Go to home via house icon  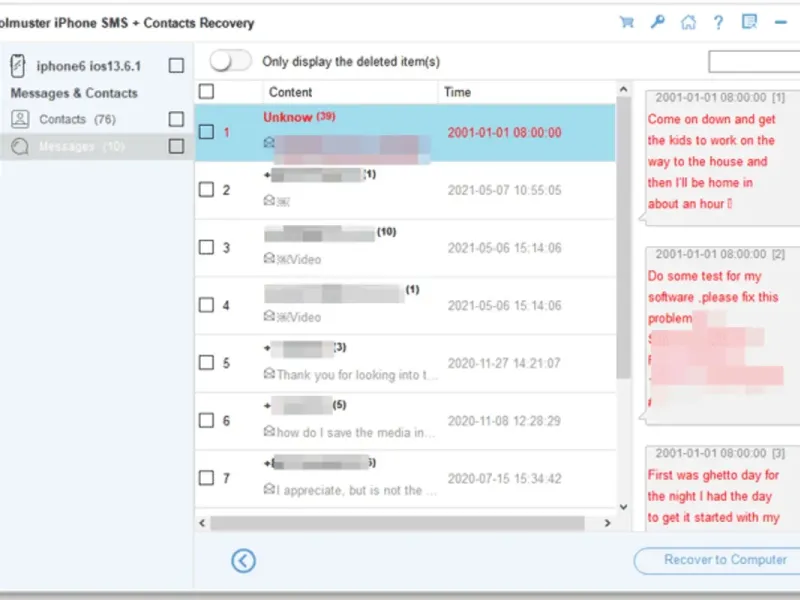coord(688,22)
